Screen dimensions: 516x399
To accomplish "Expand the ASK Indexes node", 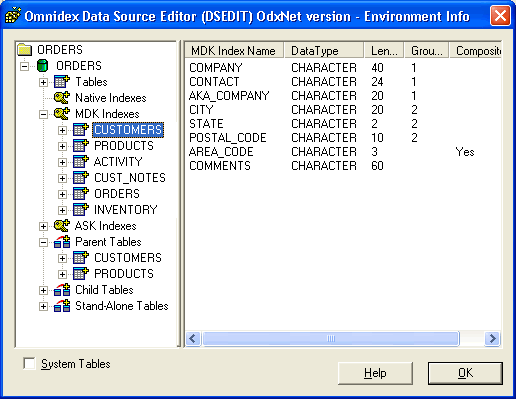I will pyautogui.click(x=43, y=226).
